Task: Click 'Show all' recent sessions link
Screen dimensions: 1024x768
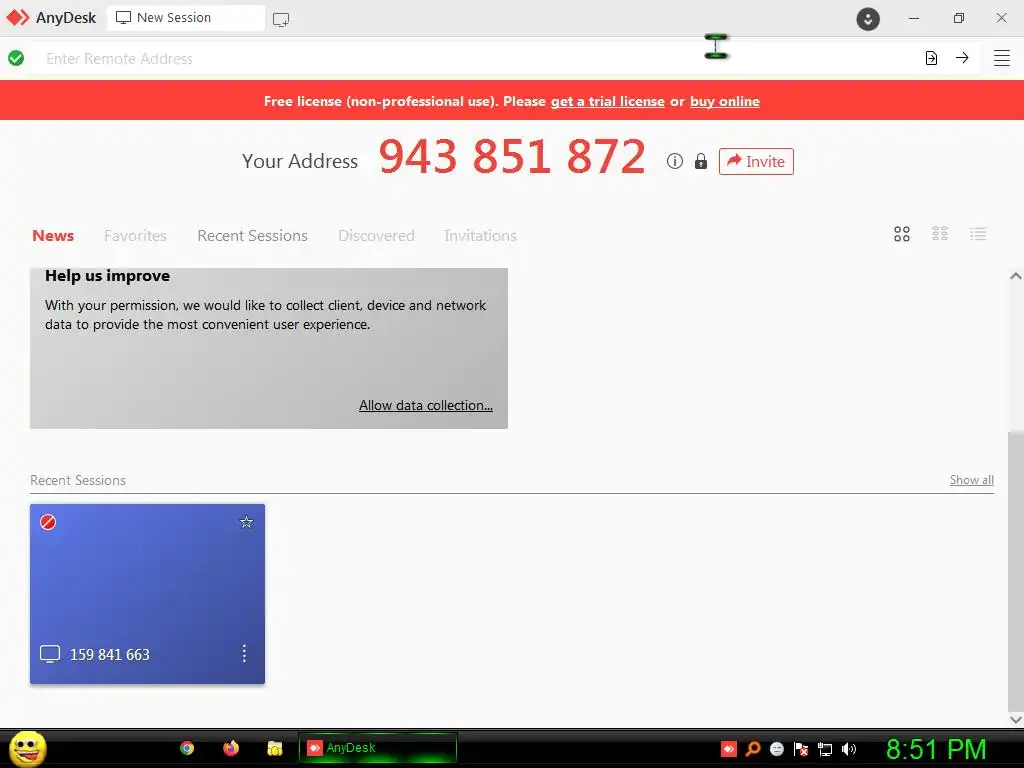Action: 972,480
